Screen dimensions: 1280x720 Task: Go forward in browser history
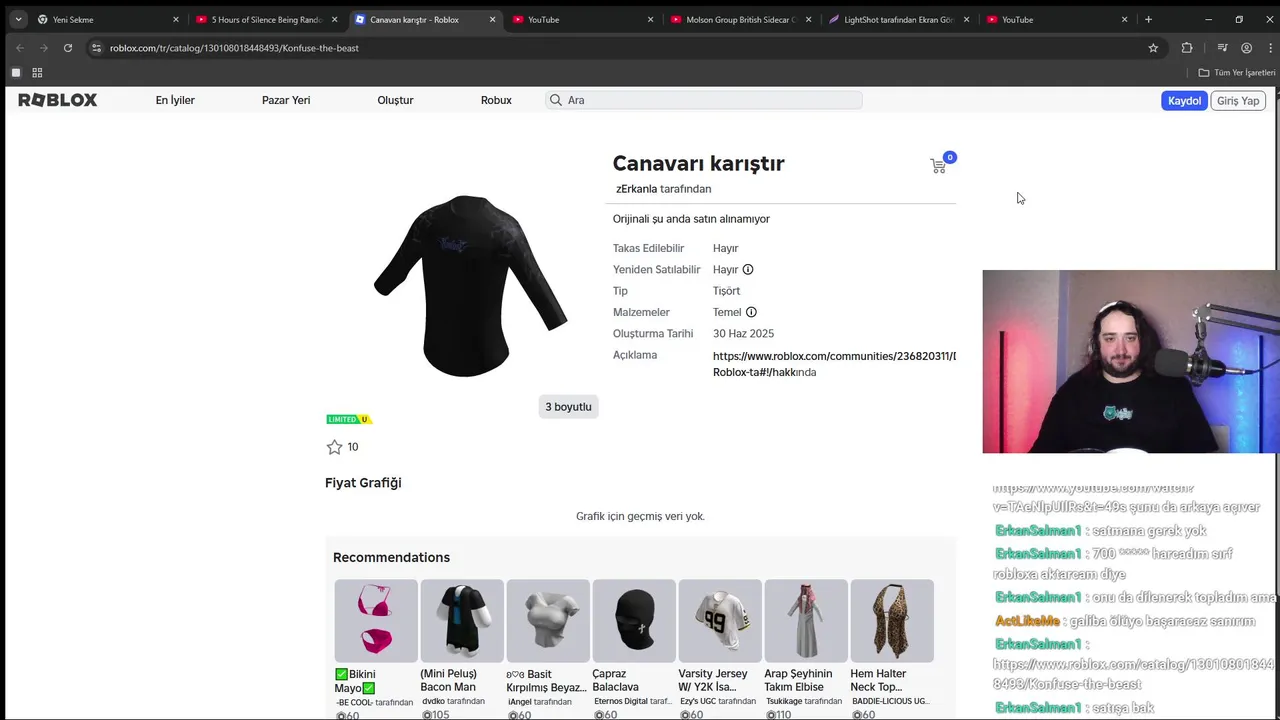pos(44,48)
